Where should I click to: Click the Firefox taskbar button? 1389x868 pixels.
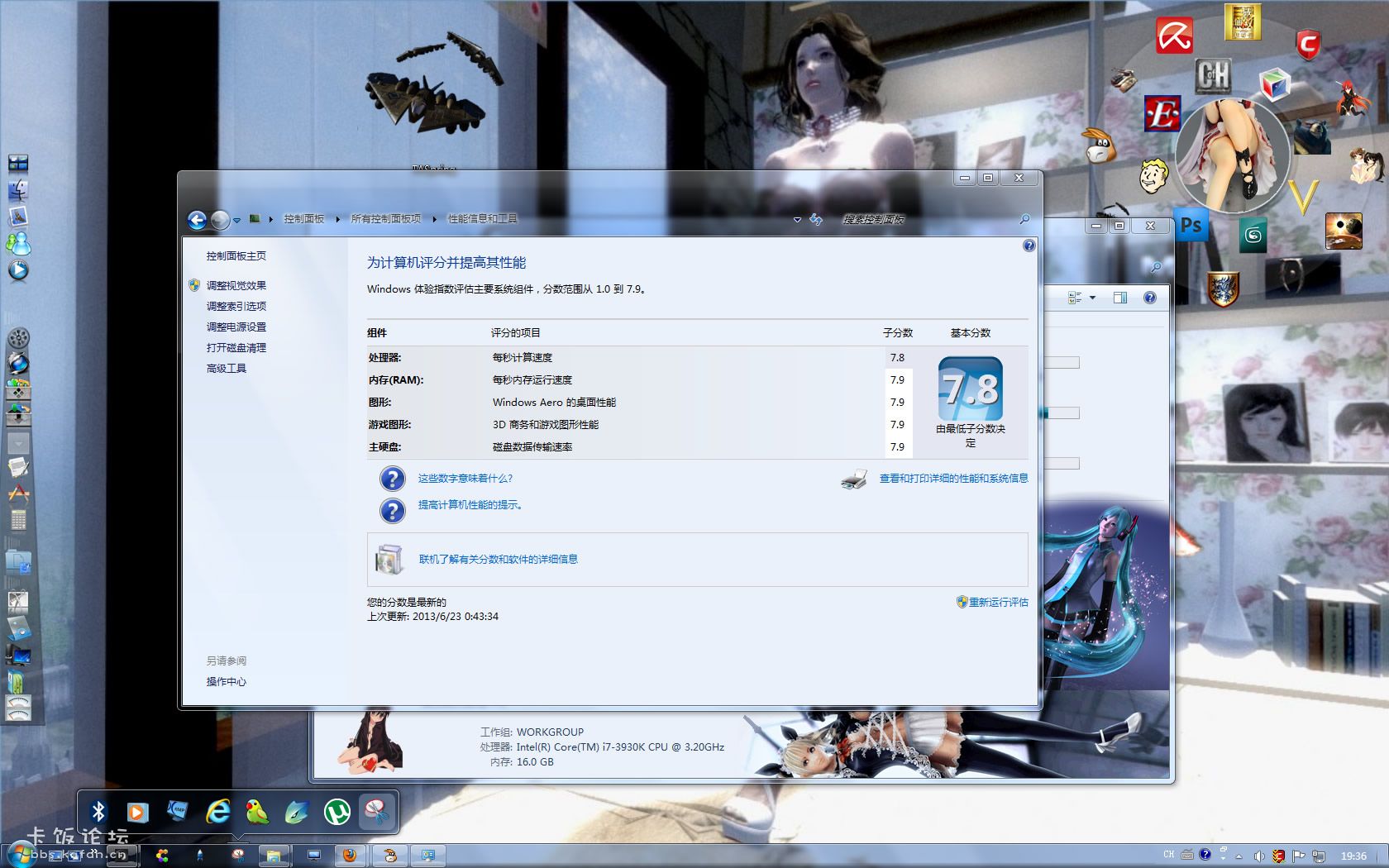click(350, 856)
